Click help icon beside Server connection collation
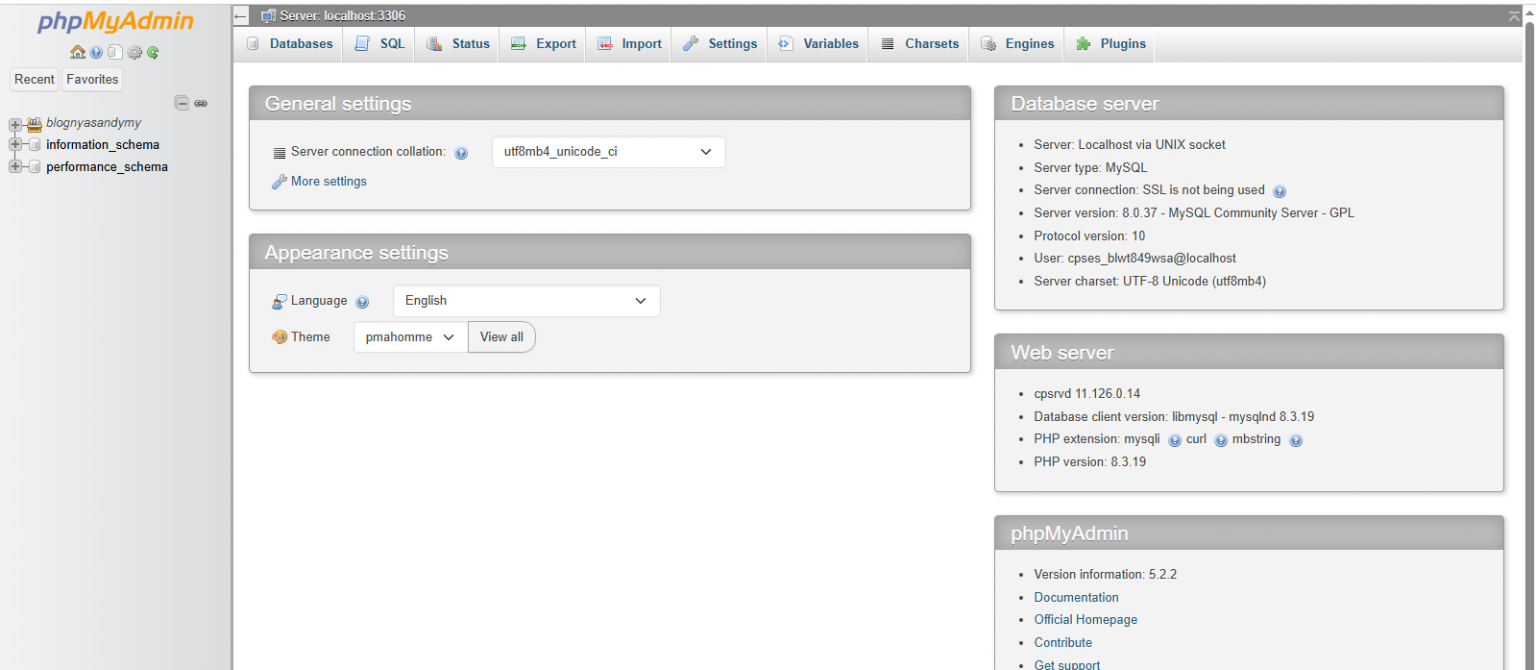The height and width of the screenshot is (670, 1536). tap(461, 152)
